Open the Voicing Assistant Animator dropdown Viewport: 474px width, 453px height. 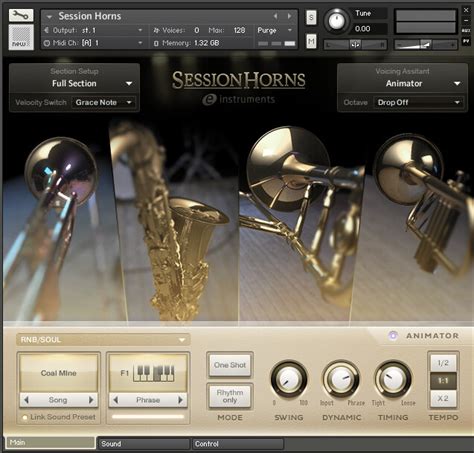pyautogui.click(x=403, y=83)
